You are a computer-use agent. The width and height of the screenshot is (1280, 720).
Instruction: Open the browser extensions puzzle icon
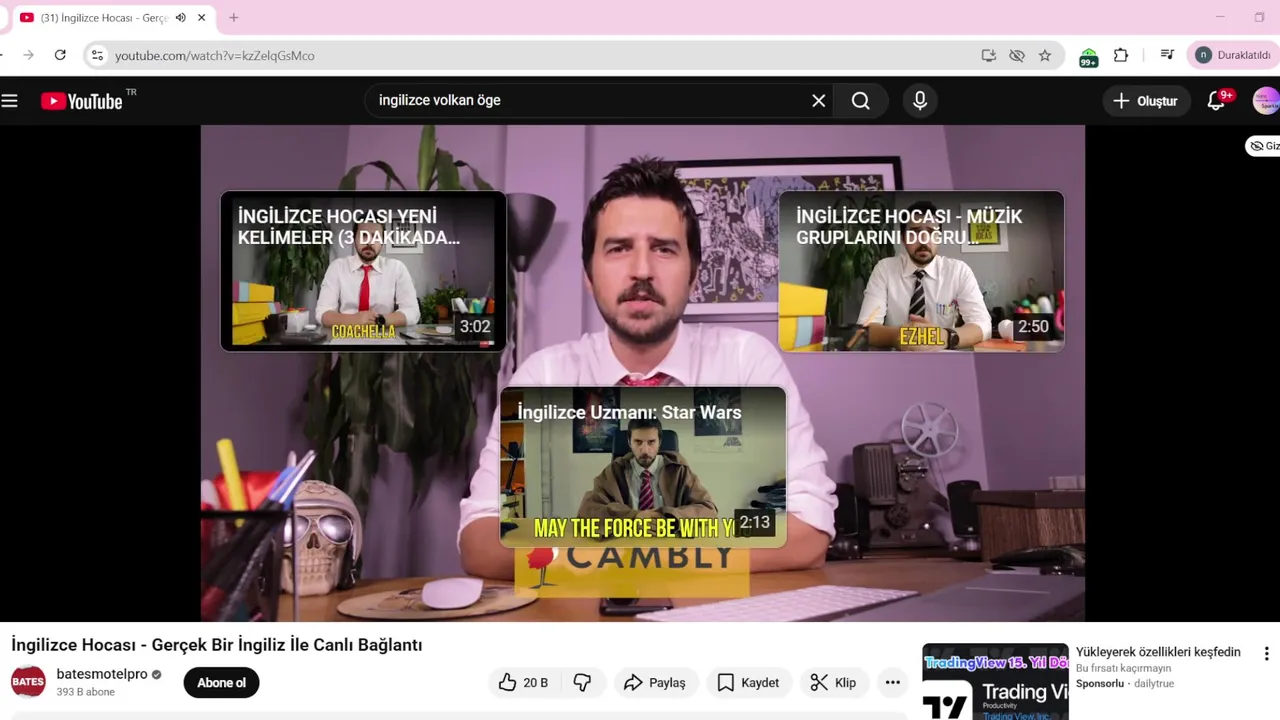pyautogui.click(x=1121, y=55)
